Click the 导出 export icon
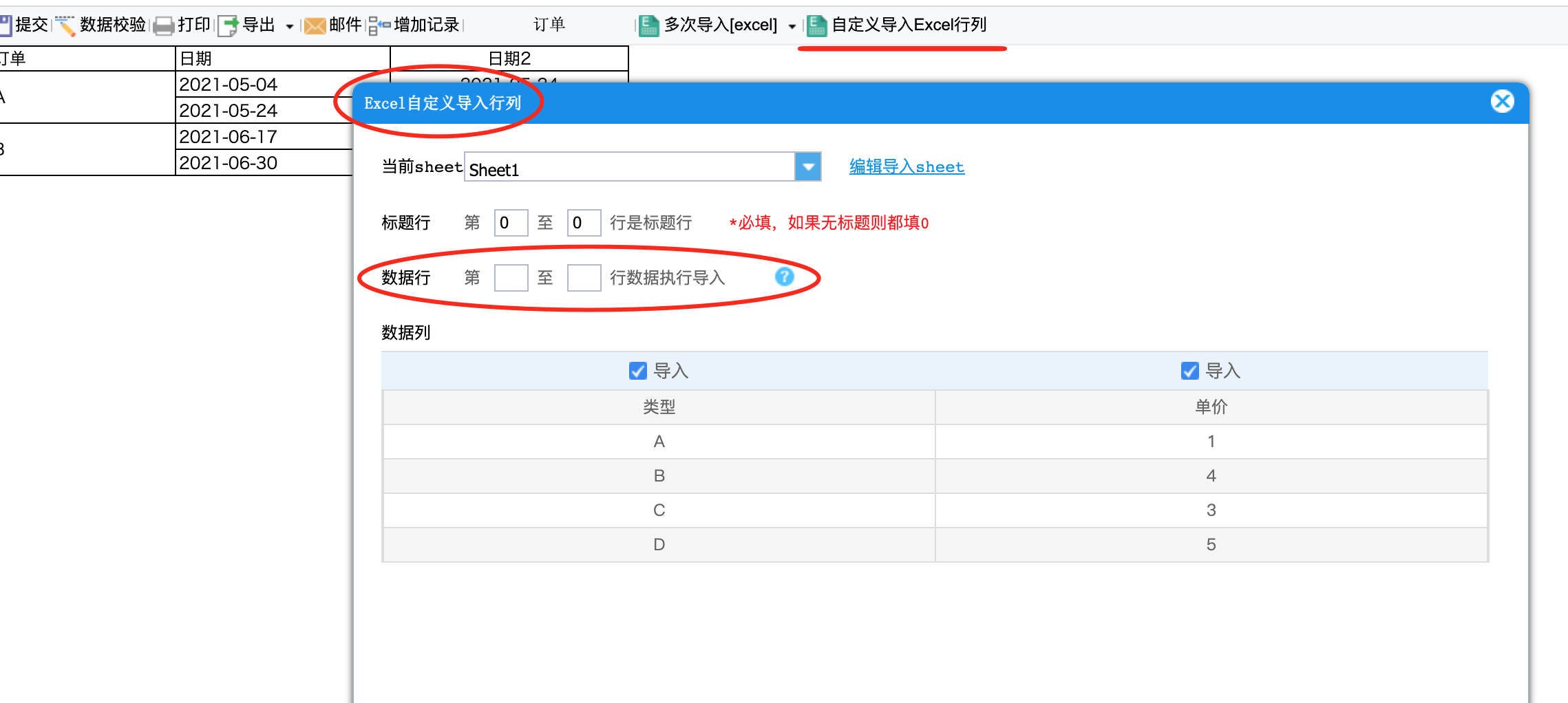This screenshot has height=703, width=1568. click(229, 26)
